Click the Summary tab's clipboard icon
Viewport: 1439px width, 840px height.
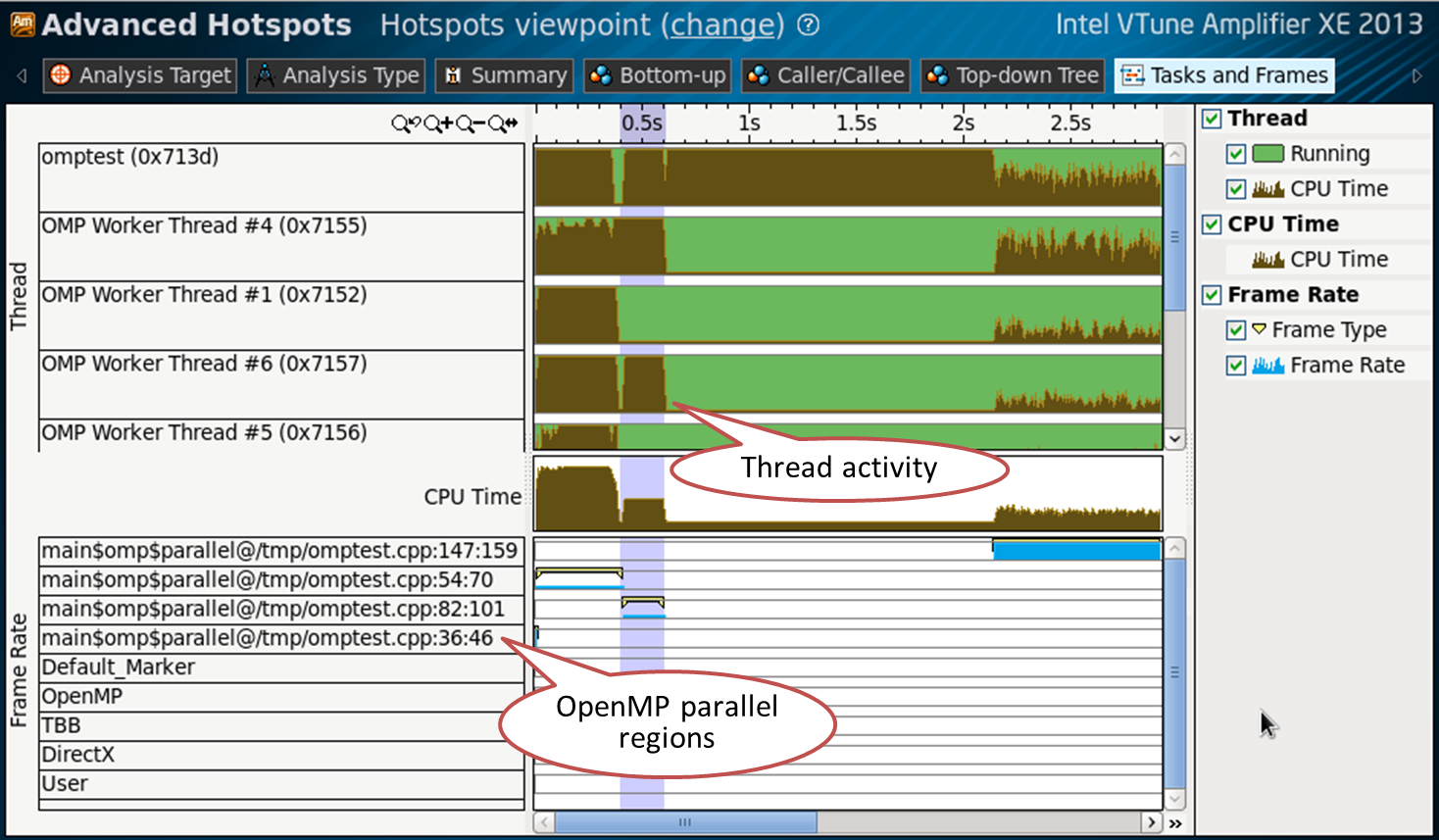tap(452, 75)
